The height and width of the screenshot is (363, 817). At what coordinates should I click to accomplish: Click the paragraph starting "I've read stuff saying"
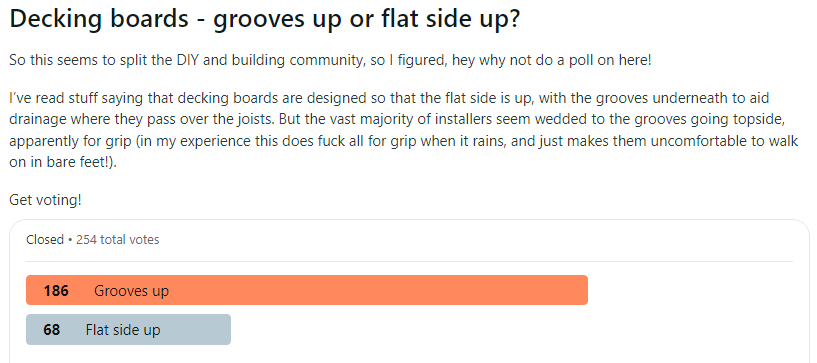(x=404, y=130)
